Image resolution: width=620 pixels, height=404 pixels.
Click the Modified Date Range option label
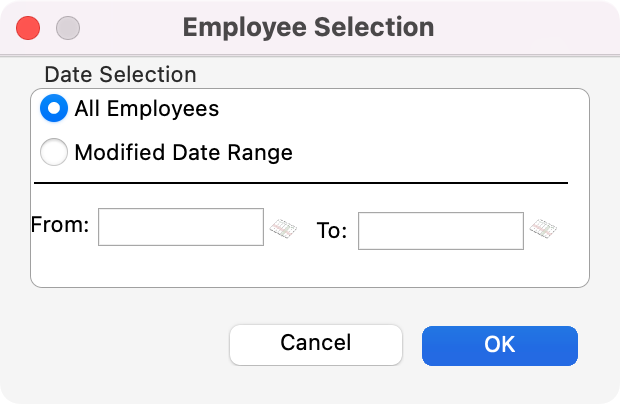click(x=183, y=153)
